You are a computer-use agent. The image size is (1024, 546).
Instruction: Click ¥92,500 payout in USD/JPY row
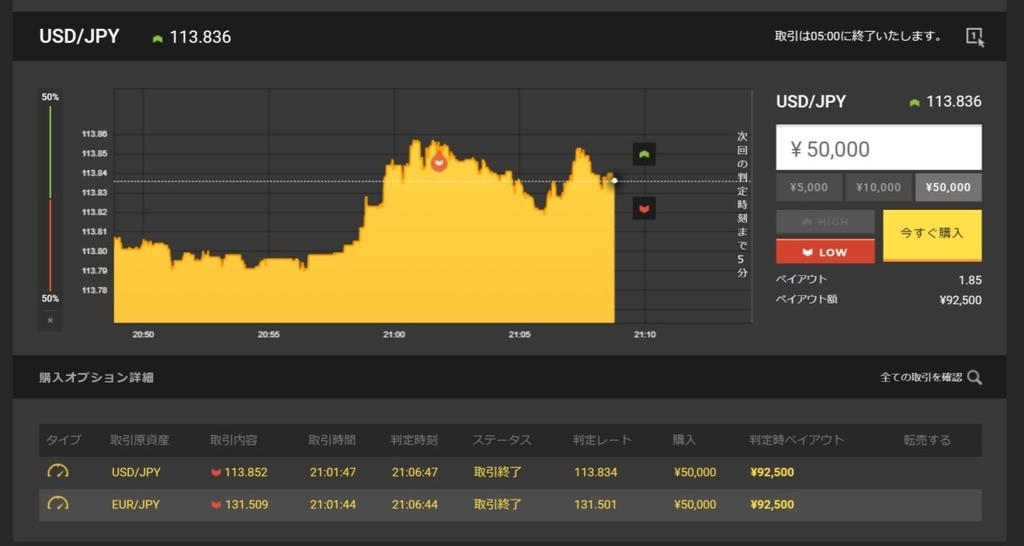(x=773, y=472)
